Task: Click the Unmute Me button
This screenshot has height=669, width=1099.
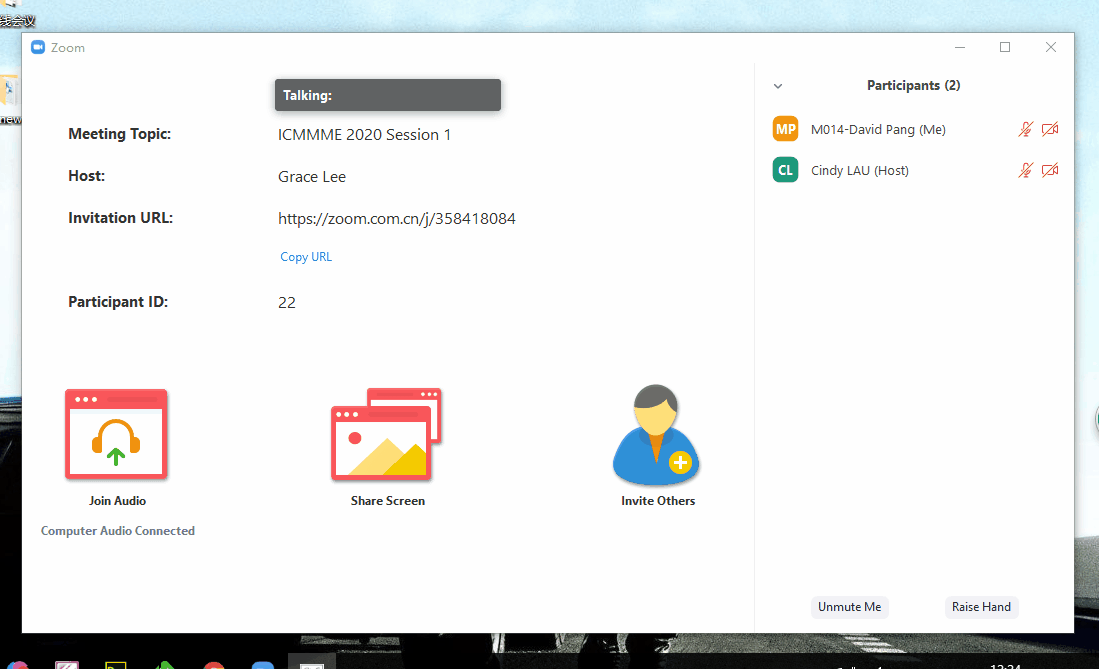Action: (x=849, y=607)
